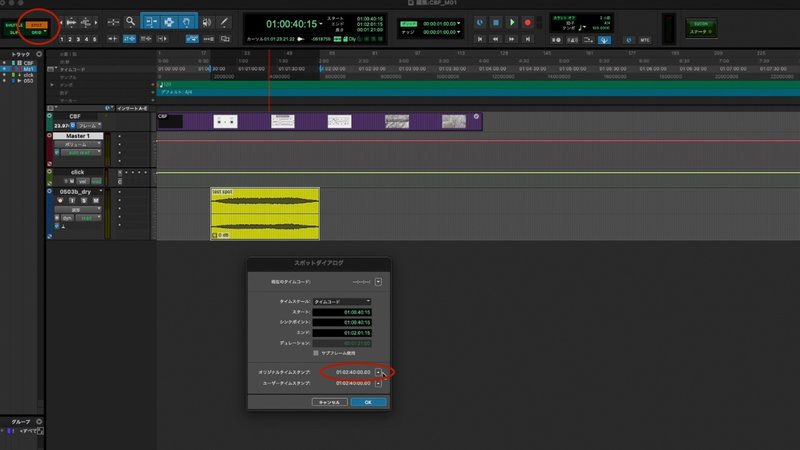The height and width of the screenshot is (450, 800).
Task: Select the Scrubber speaker tool
Action: click(x=206, y=22)
